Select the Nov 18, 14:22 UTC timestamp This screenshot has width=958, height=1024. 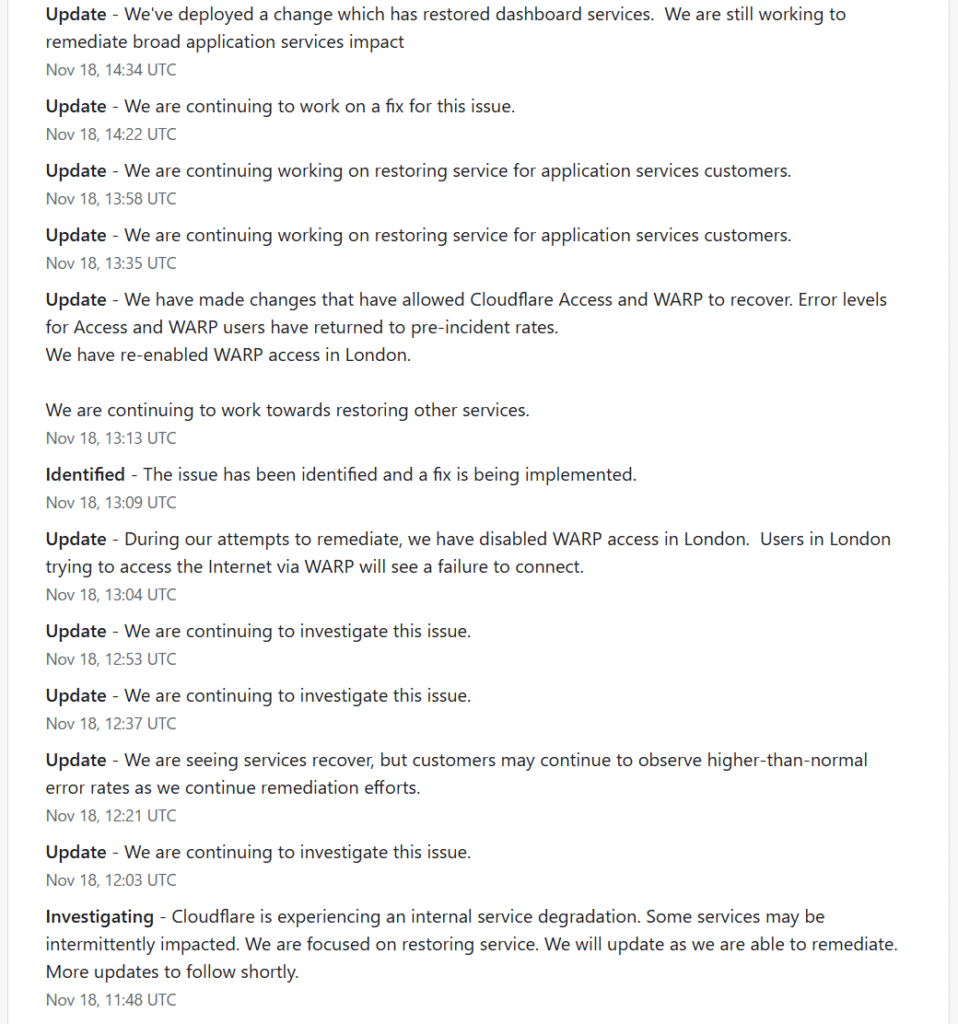click(x=111, y=134)
